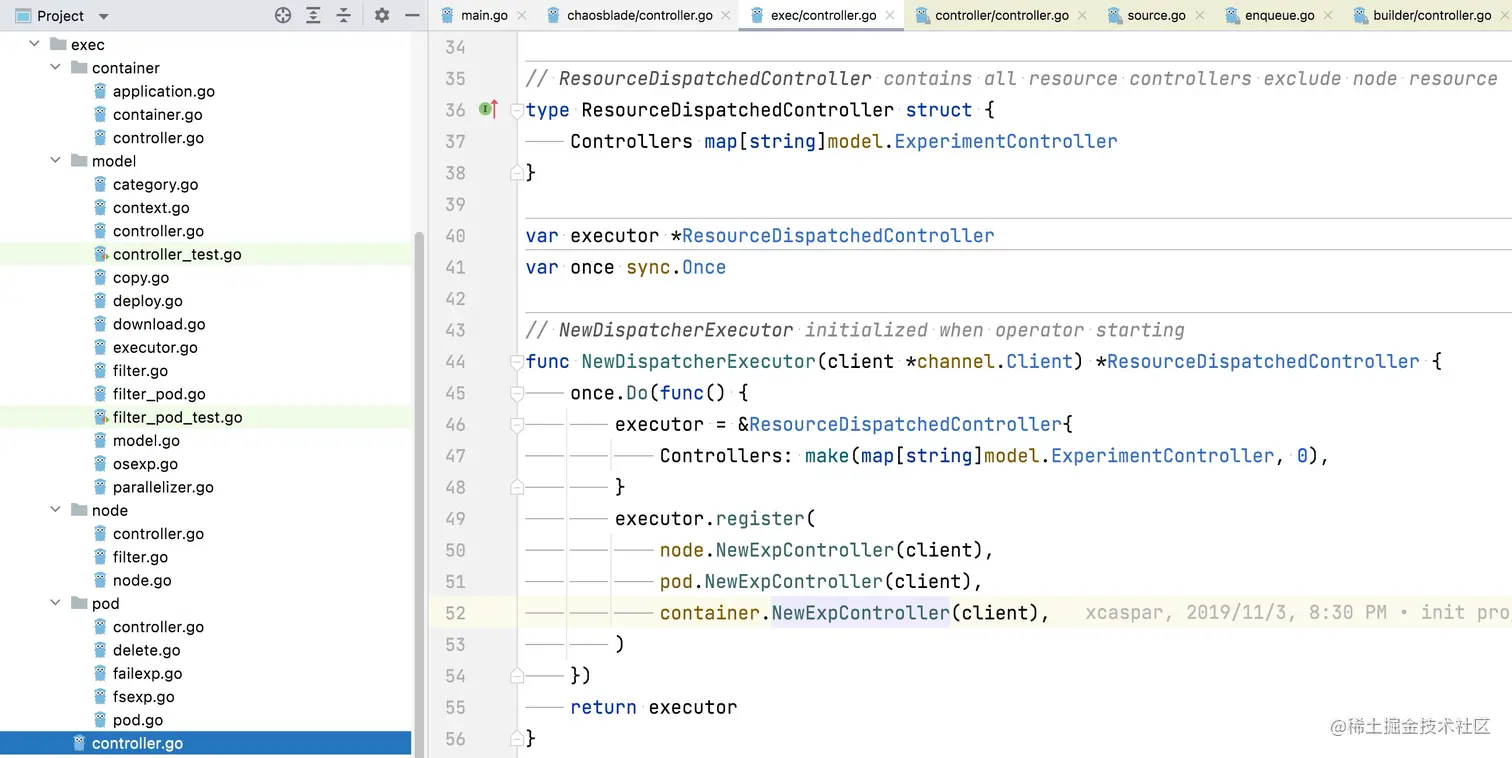This screenshot has height=758, width=1512.
Task: Close the exec/controller.go tab
Action: [891, 16]
